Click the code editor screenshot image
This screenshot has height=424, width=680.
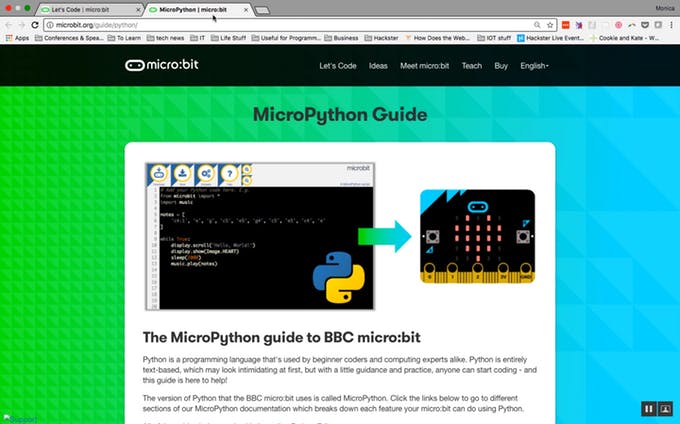pos(260,236)
